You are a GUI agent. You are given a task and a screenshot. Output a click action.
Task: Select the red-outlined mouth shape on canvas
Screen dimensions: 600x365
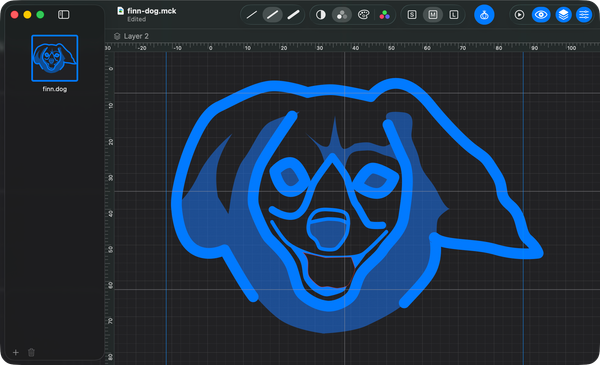[329, 271]
